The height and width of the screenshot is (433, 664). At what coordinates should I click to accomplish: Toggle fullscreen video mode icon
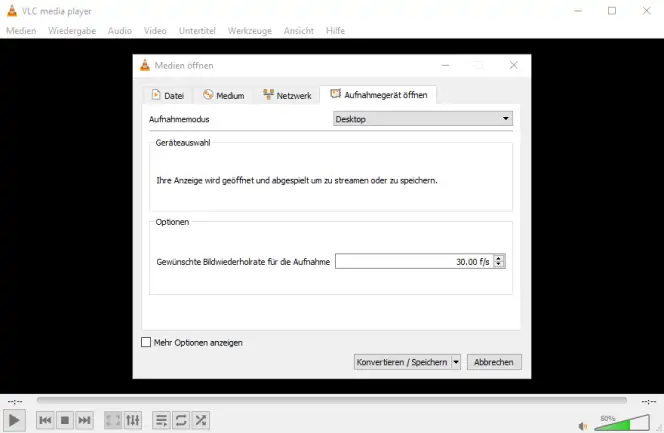pyautogui.click(x=113, y=420)
